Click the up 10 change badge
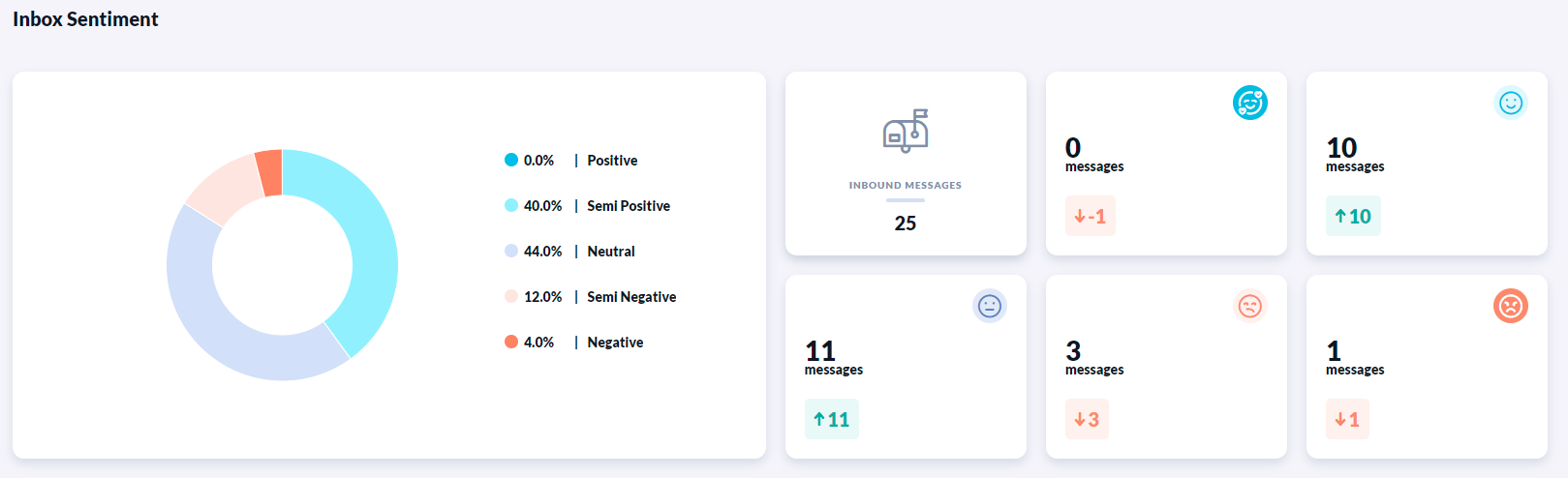1568x478 pixels. pyautogui.click(x=1353, y=217)
